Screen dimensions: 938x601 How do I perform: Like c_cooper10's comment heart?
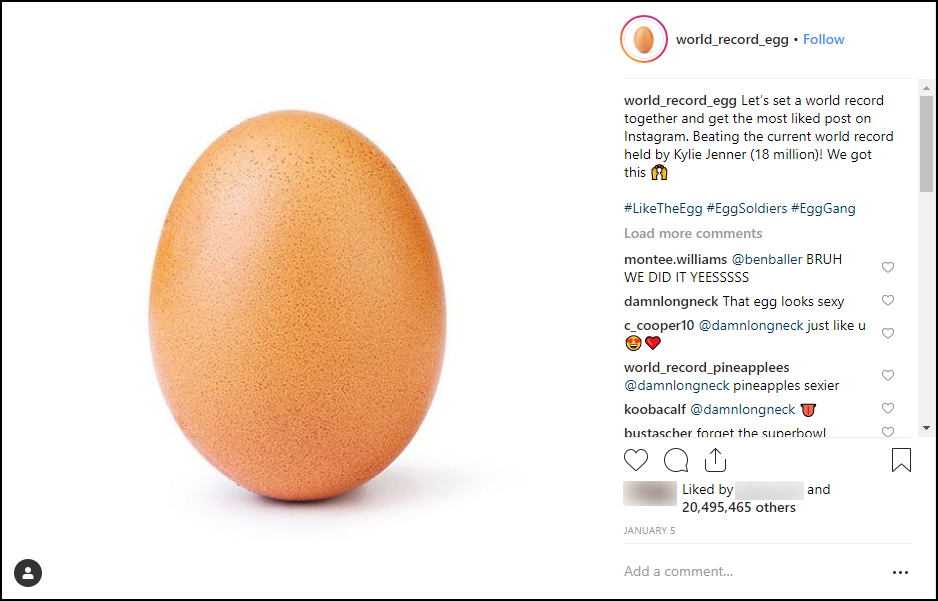[888, 333]
